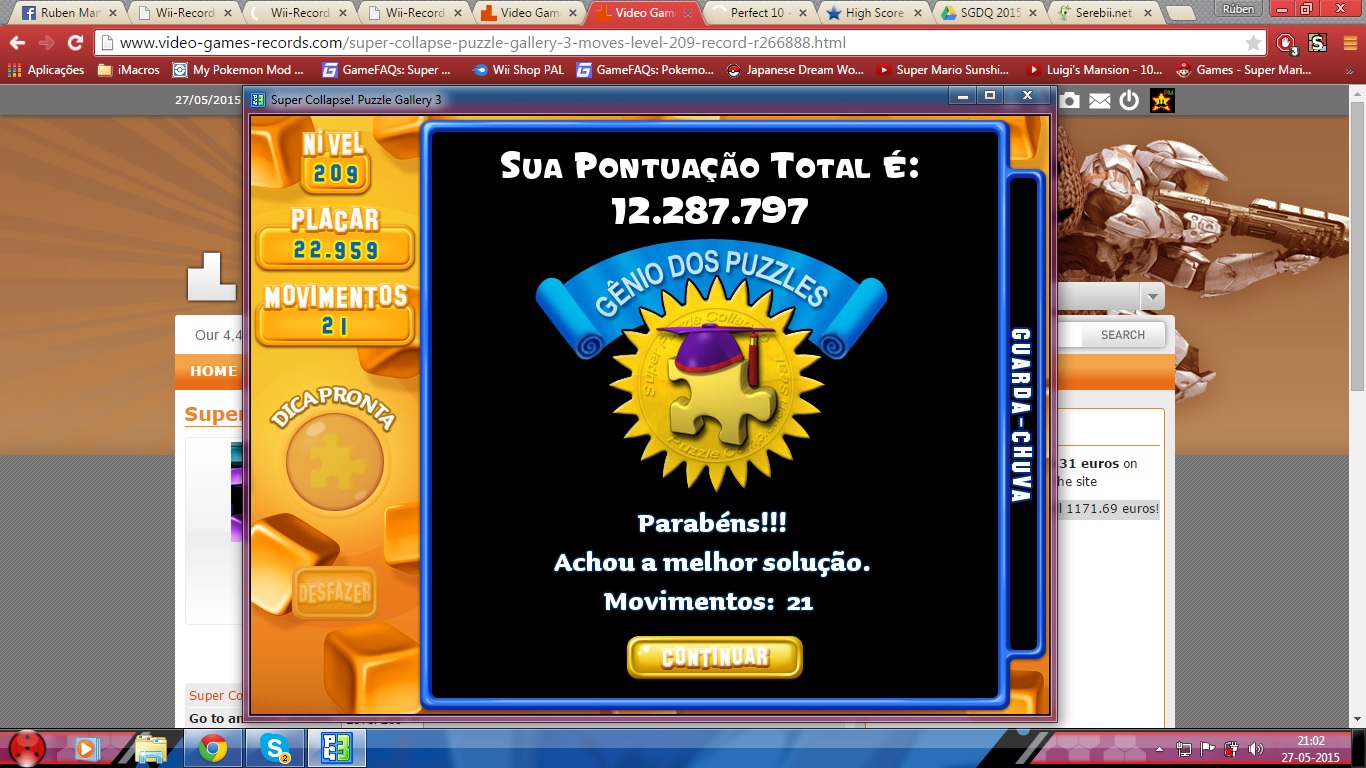The width and height of the screenshot is (1366, 768).
Task: Open the envelope messages icon
Action: pyautogui.click(x=1100, y=100)
